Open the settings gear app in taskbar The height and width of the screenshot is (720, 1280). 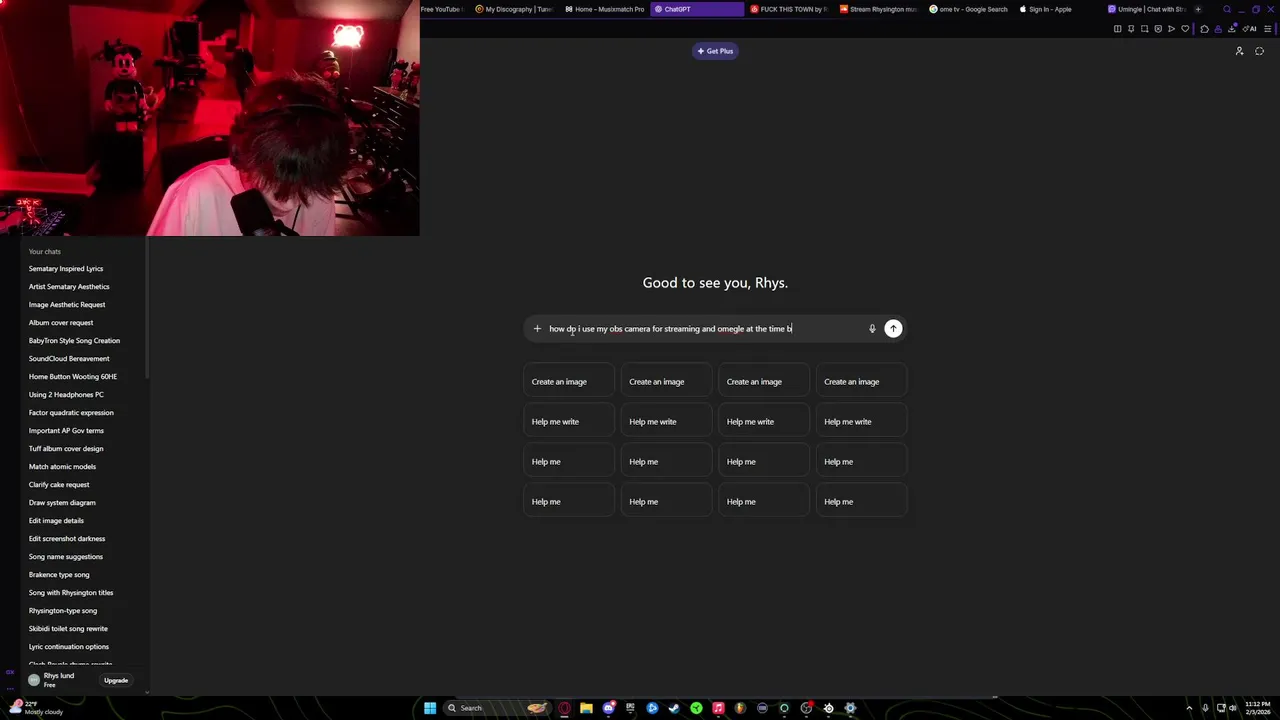[x=850, y=708]
